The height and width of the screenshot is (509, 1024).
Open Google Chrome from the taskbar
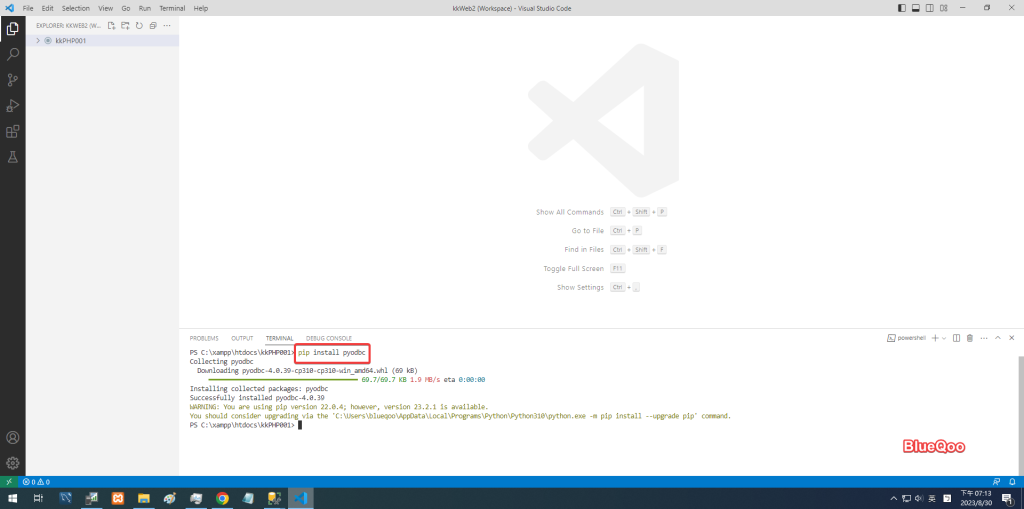click(222, 498)
